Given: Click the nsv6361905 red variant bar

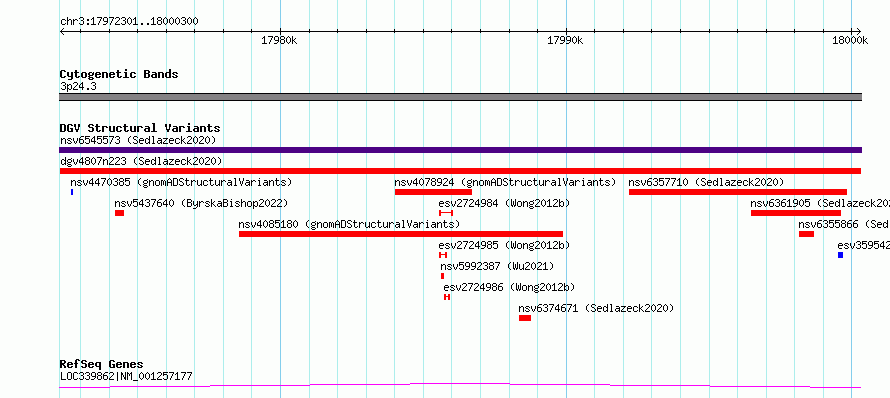Looking at the screenshot, I should tap(796, 213).
